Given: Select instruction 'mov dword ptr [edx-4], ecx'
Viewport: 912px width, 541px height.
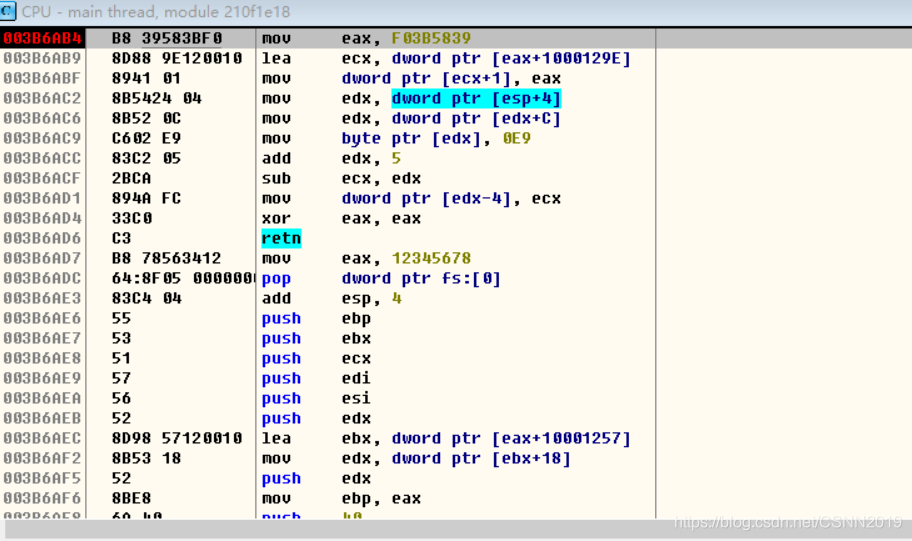Looking at the screenshot, I should 412,198.
